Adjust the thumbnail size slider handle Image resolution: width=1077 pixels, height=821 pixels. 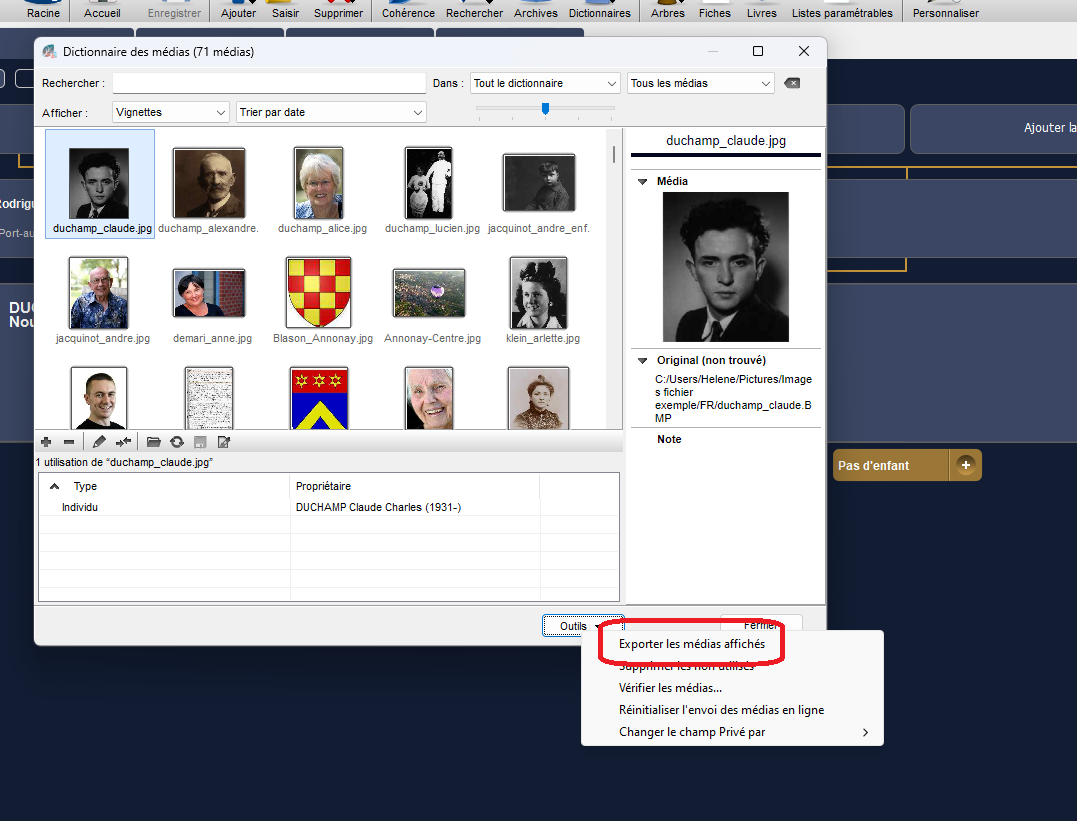pos(545,108)
